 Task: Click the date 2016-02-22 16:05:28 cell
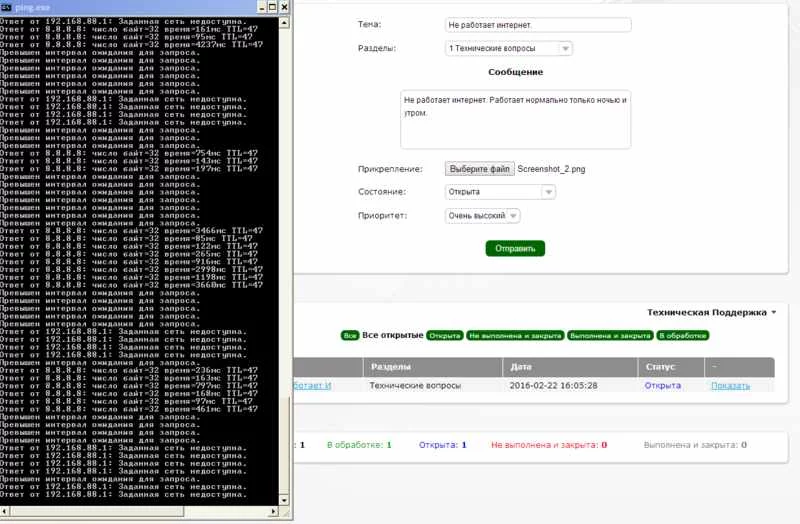pyautogui.click(x=554, y=386)
